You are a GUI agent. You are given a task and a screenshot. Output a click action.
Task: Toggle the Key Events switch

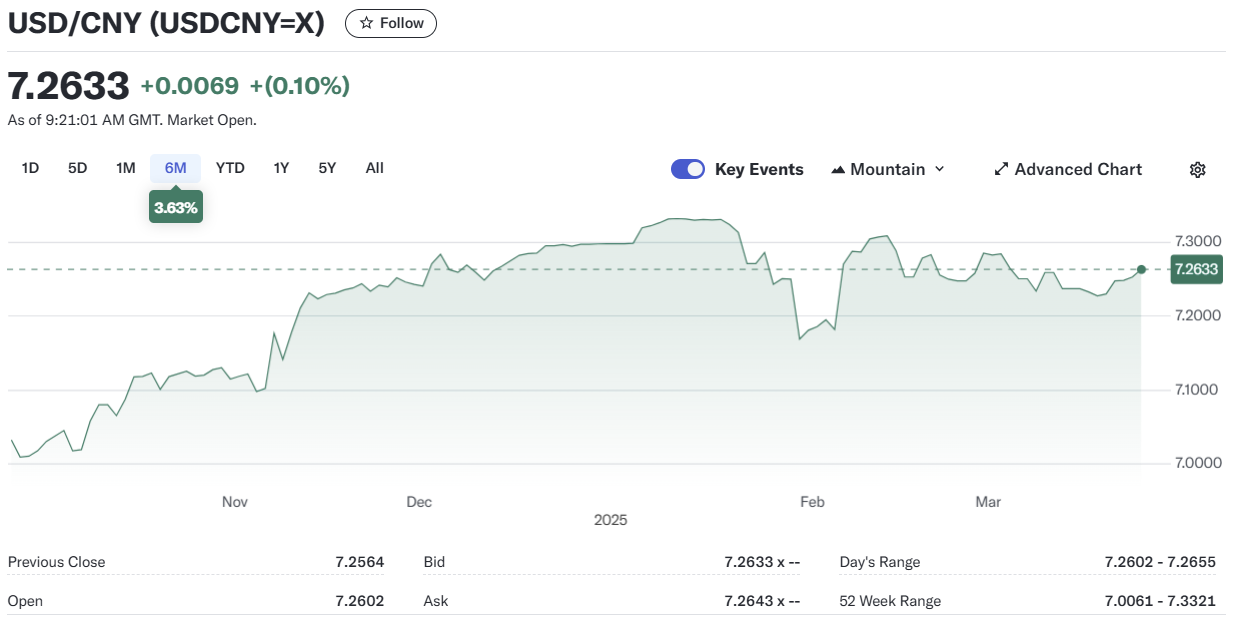tap(688, 169)
